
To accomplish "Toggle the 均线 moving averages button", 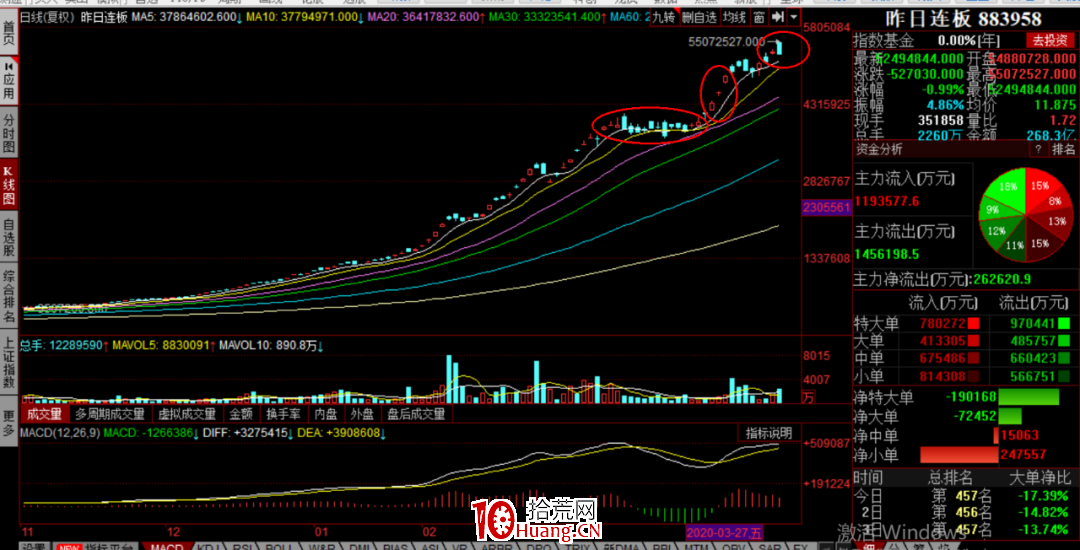I will (x=735, y=17).
